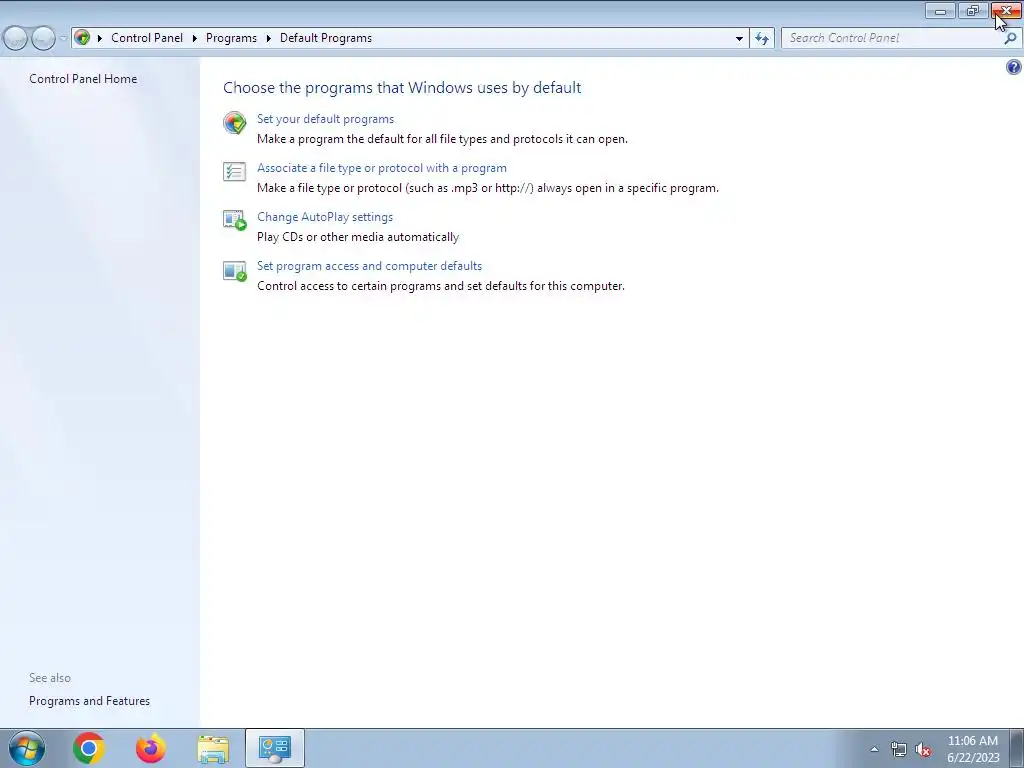This screenshot has width=1024, height=768.
Task: Go to Control Panel Home
Action: point(83,78)
